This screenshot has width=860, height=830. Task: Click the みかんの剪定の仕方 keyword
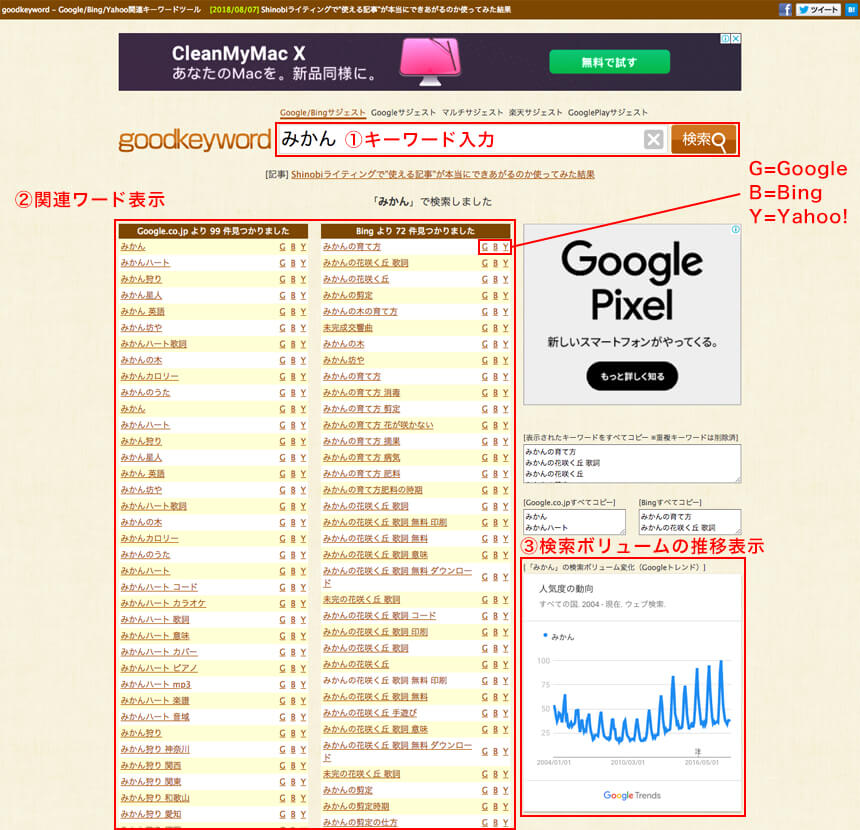360,822
